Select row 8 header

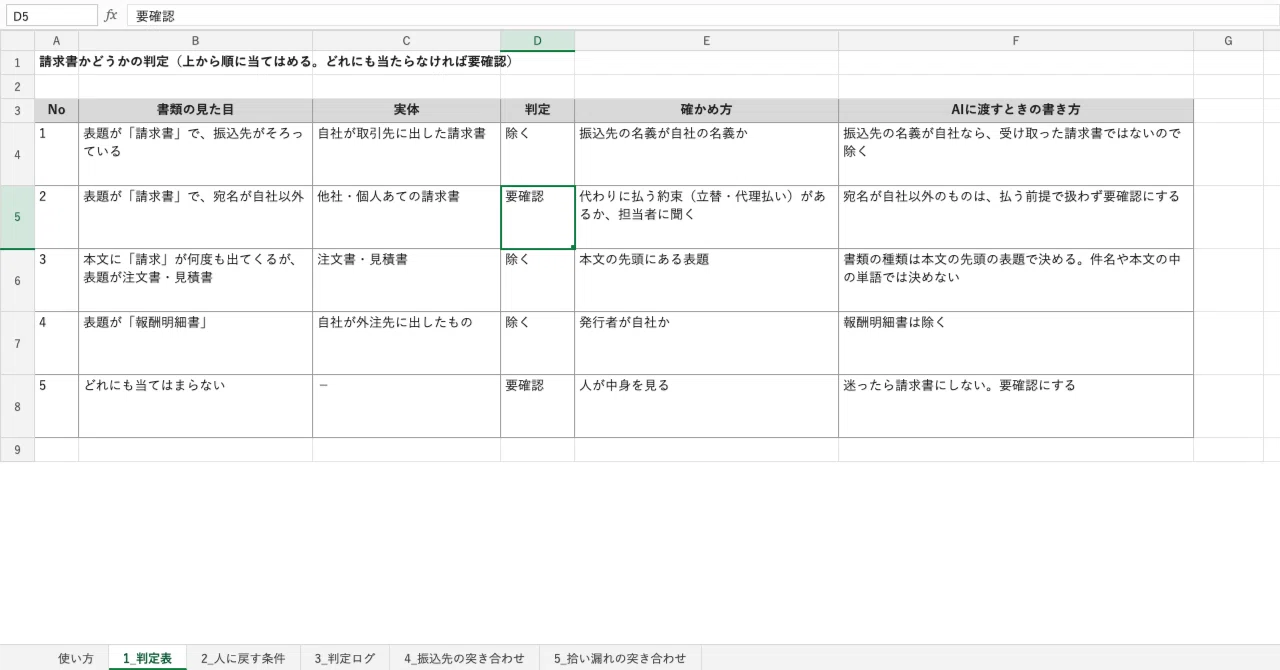[17, 406]
